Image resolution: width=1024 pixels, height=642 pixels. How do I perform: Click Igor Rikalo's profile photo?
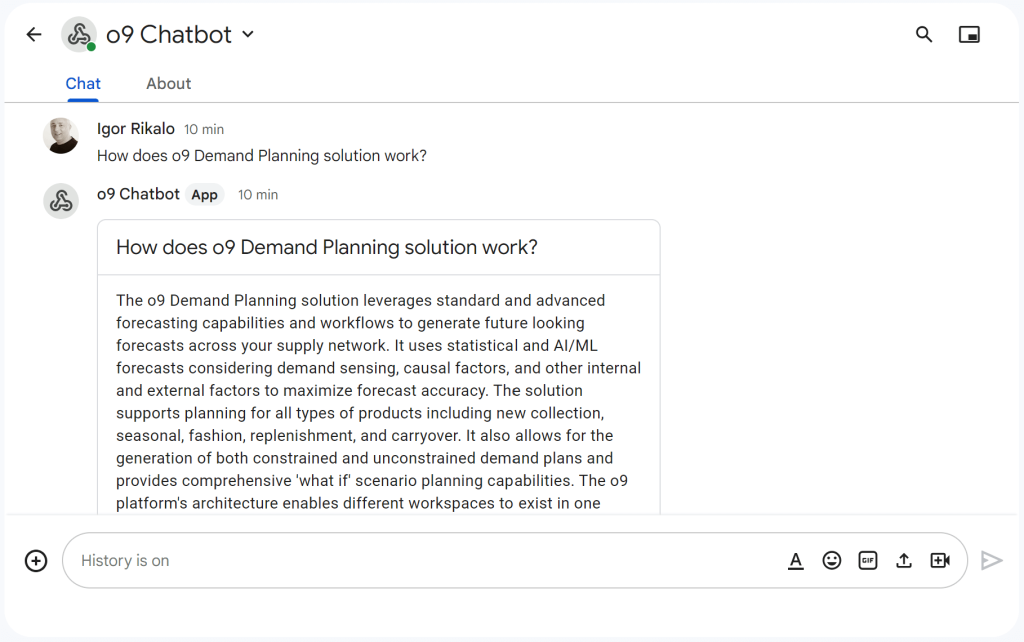point(61,136)
